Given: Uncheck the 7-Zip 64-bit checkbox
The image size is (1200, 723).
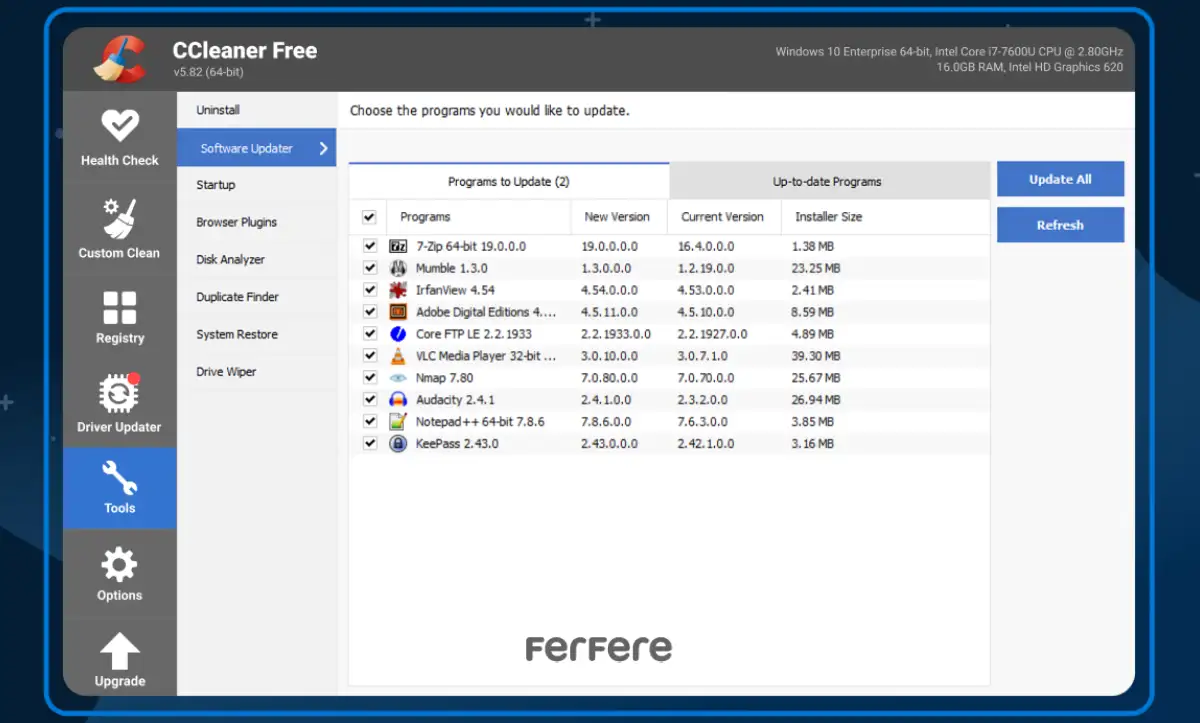Looking at the screenshot, I should point(370,246).
